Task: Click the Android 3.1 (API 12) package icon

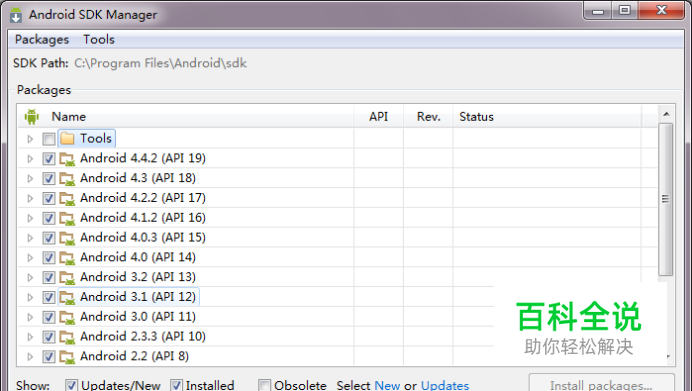Action: (67, 297)
